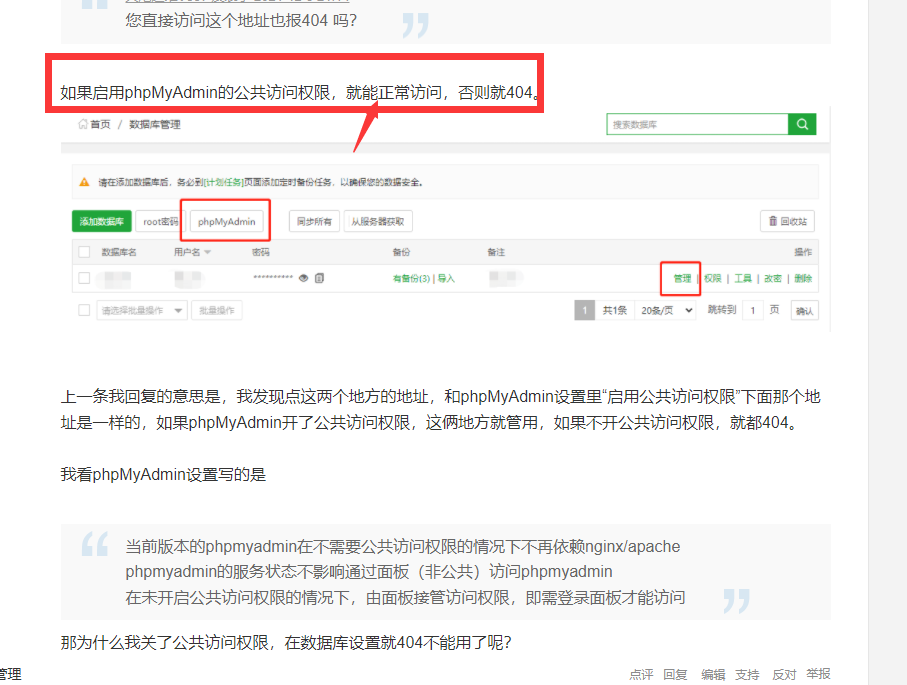Click the 导入 import link

[x=446, y=278]
